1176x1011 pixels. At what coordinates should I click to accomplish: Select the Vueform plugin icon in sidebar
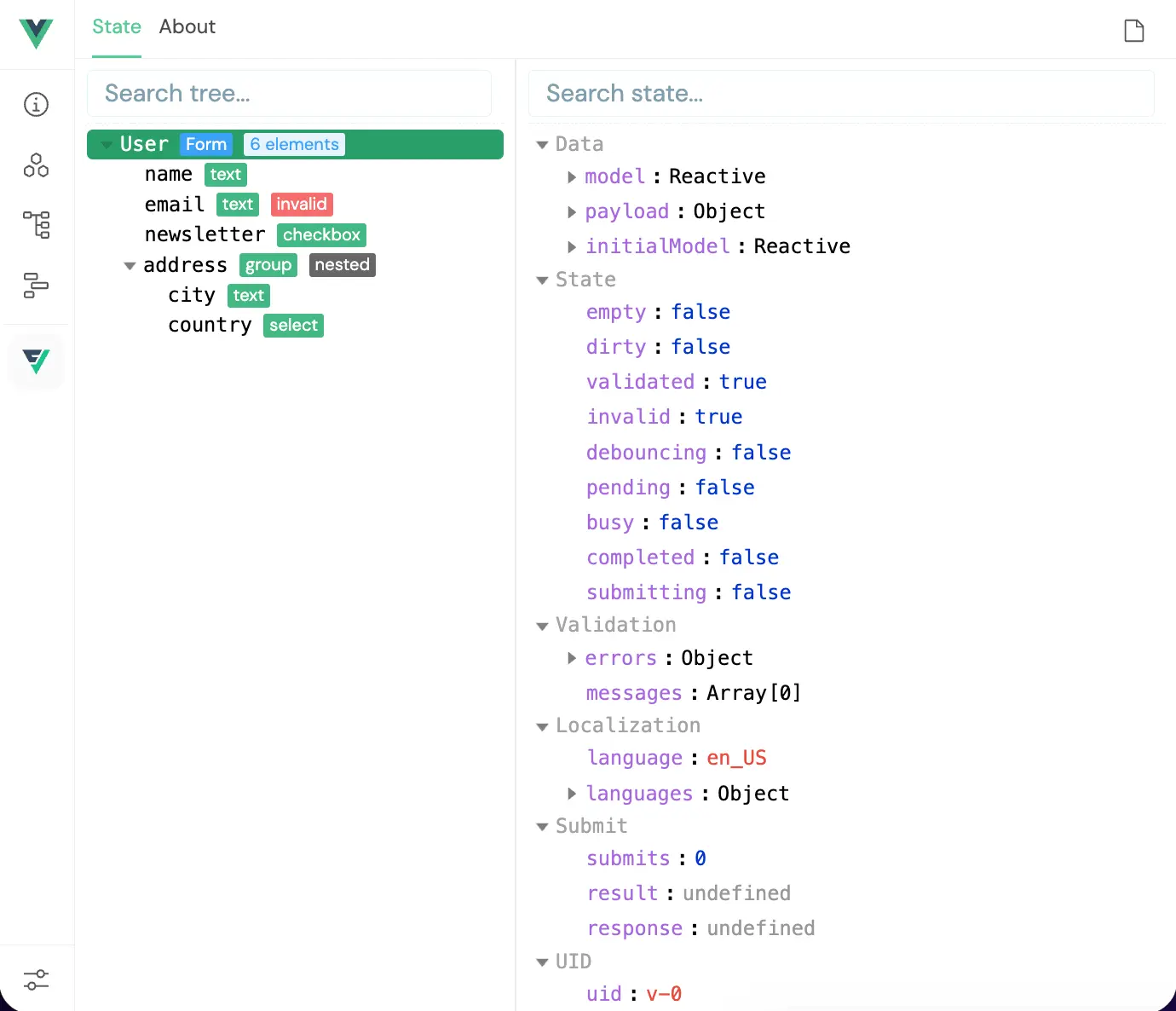coord(36,361)
